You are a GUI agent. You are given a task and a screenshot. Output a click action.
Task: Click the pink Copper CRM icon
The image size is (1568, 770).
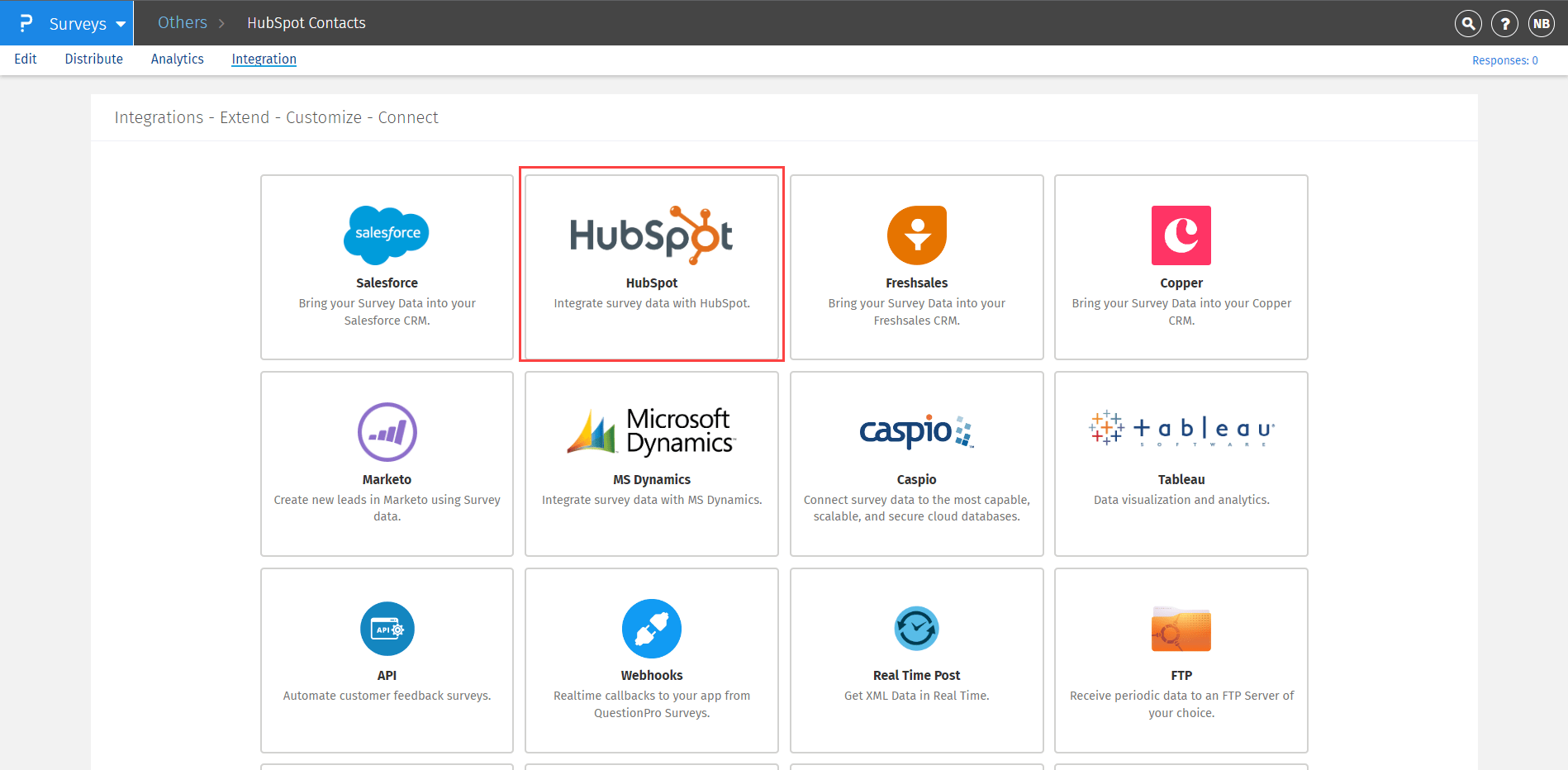coord(1181,235)
